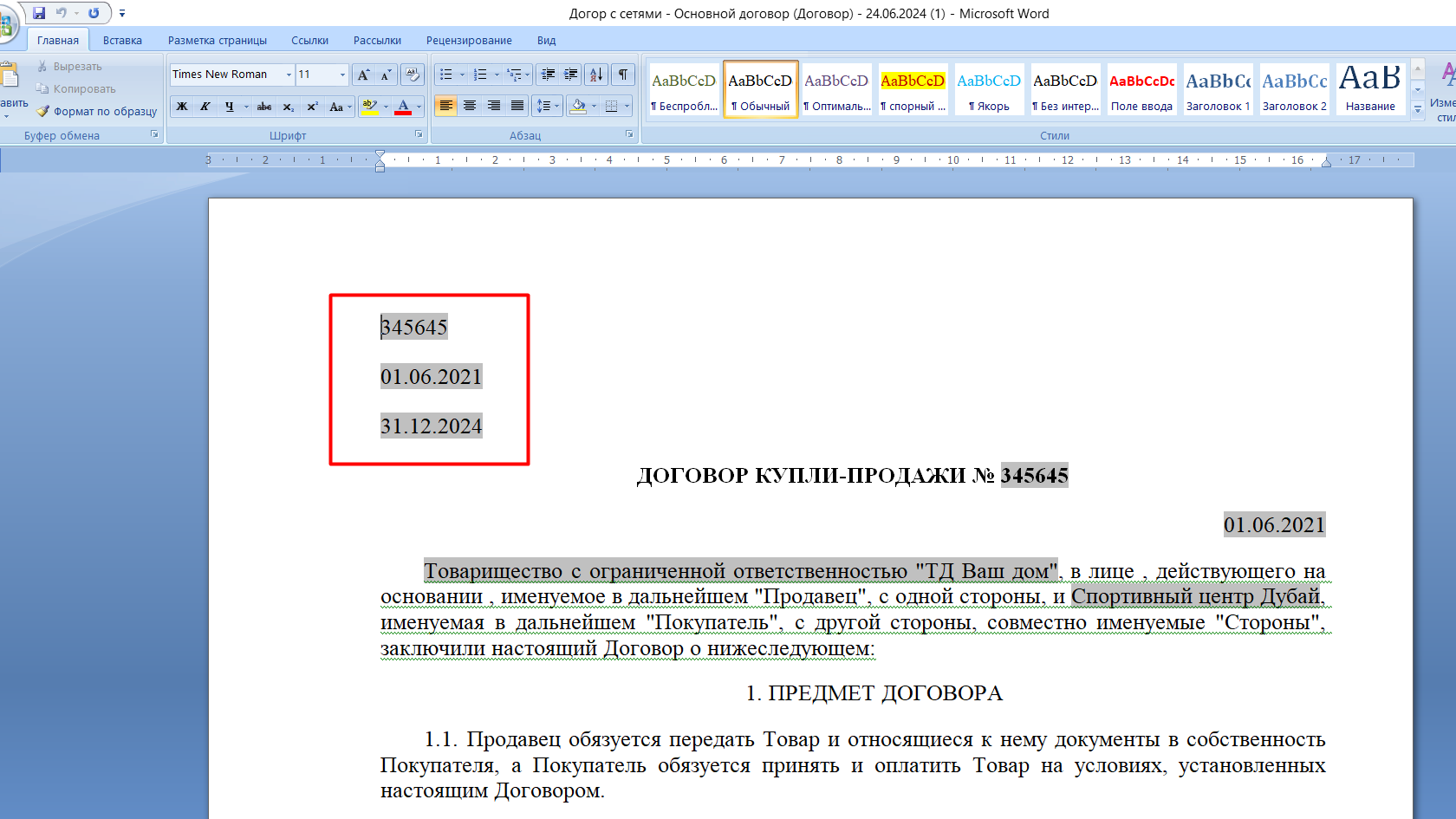Image resolution: width=1456 pixels, height=819 pixels.
Task: Open the Times New Roman font dropdown
Action: tap(289, 75)
